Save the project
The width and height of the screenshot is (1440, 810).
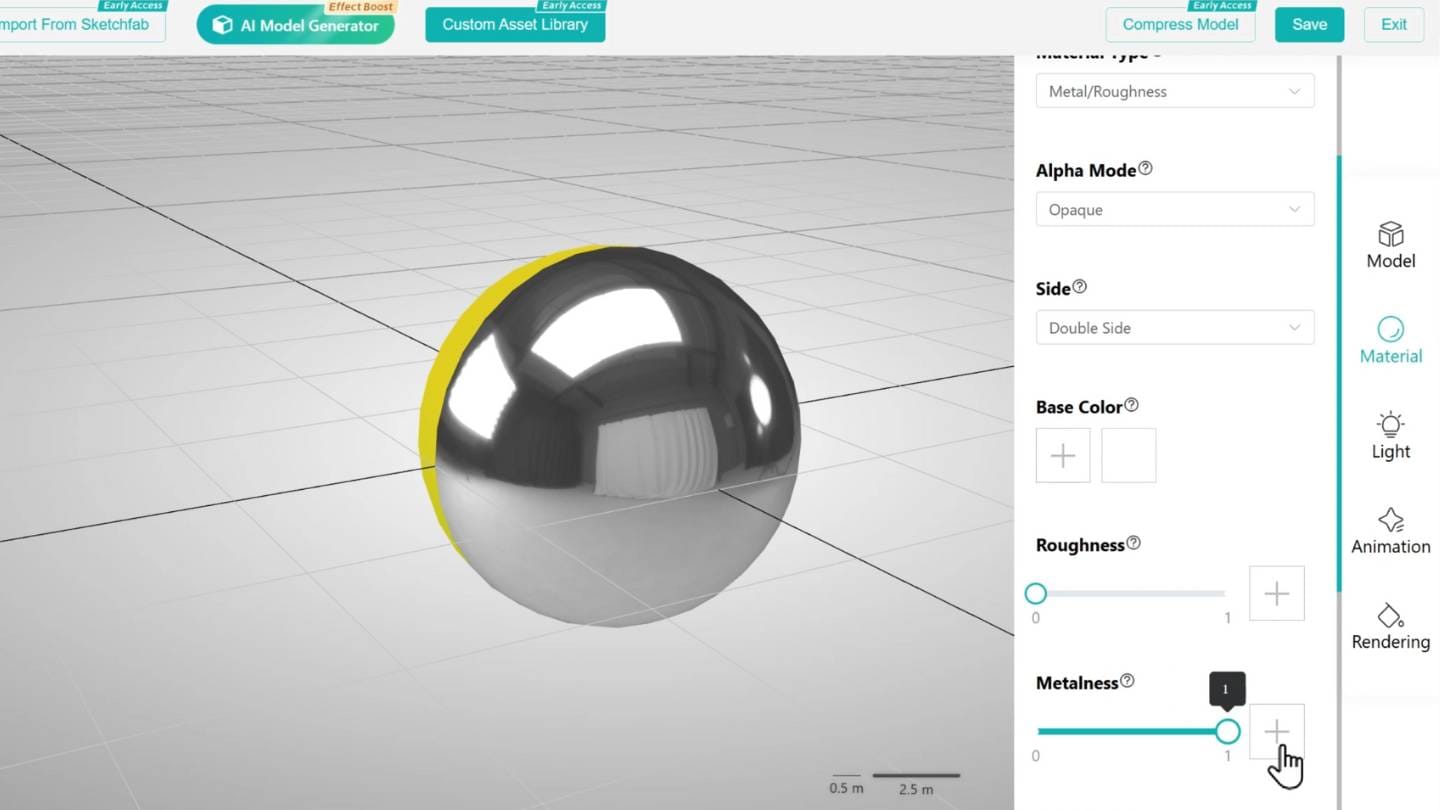[x=1309, y=24]
